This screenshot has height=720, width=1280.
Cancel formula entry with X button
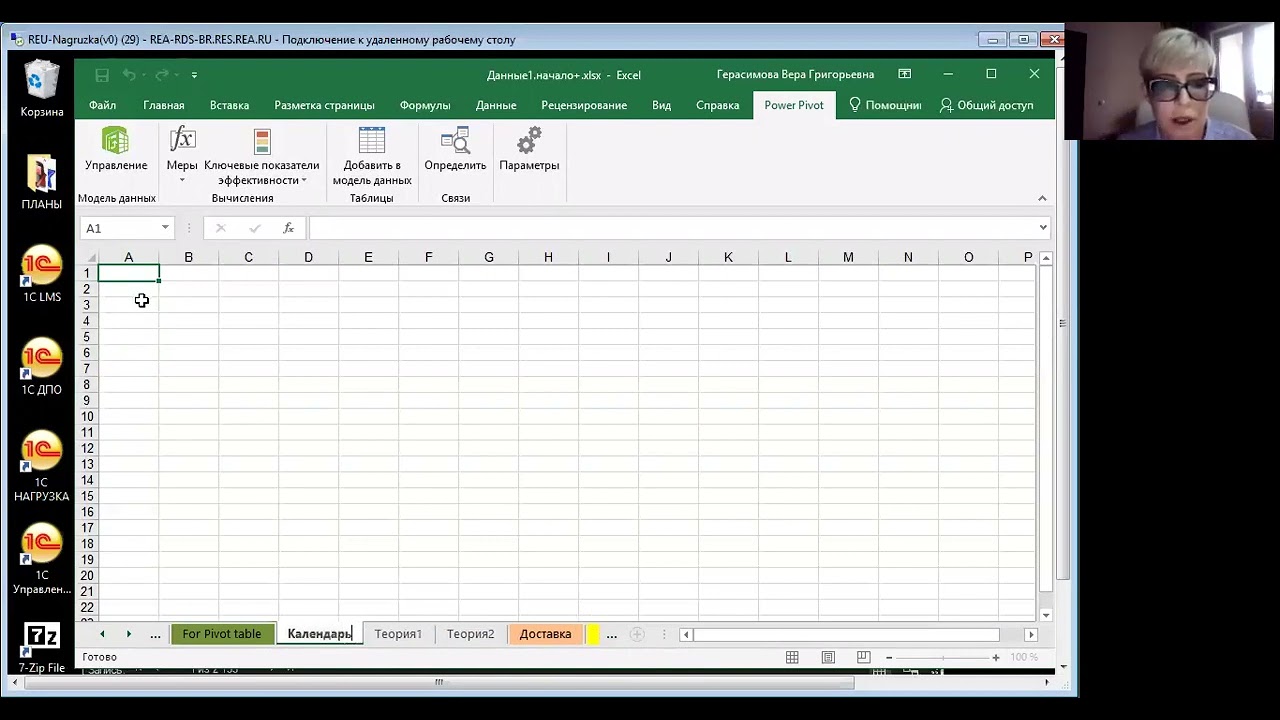pos(220,228)
